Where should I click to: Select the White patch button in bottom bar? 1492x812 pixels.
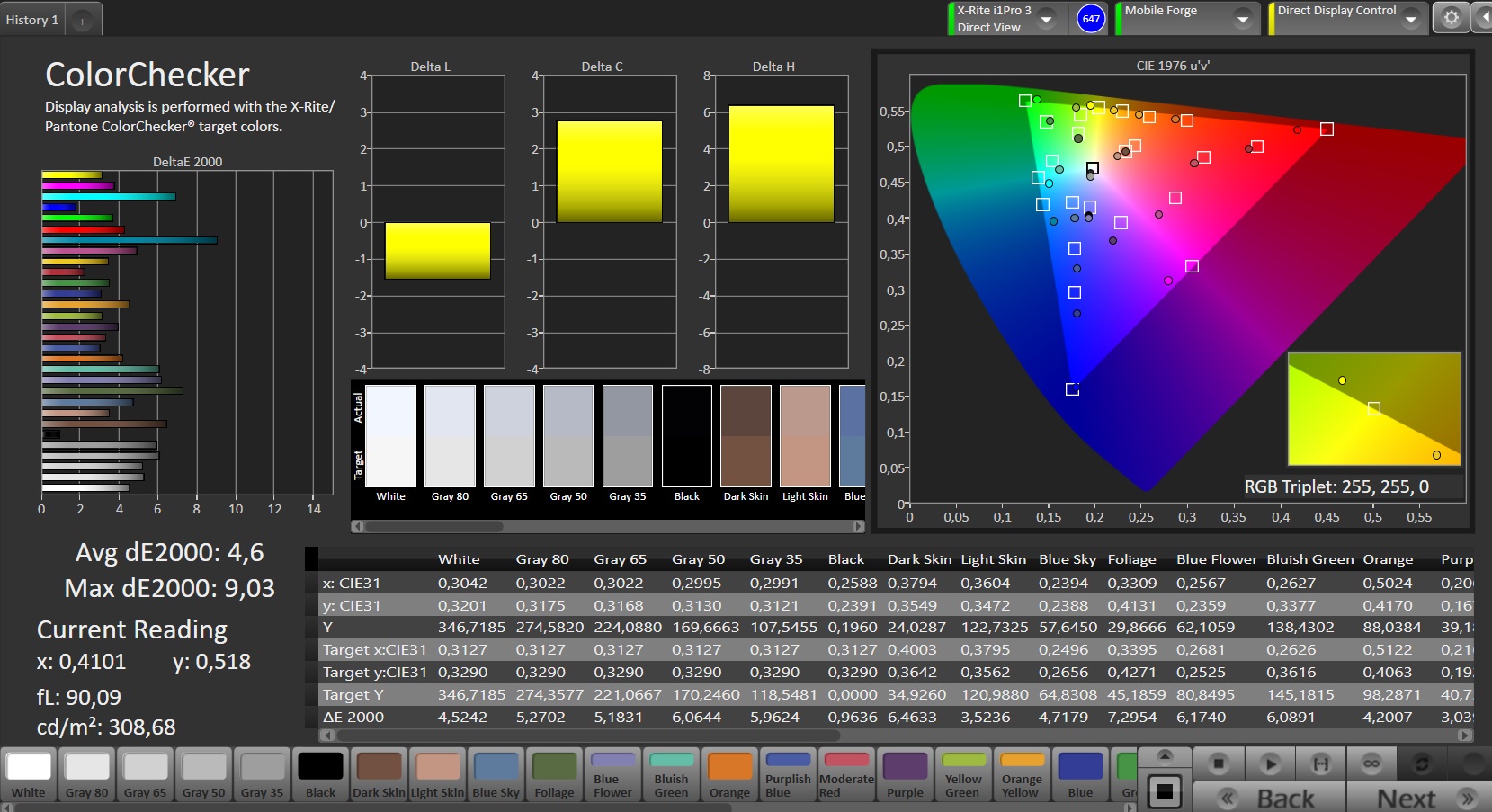click(x=29, y=774)
